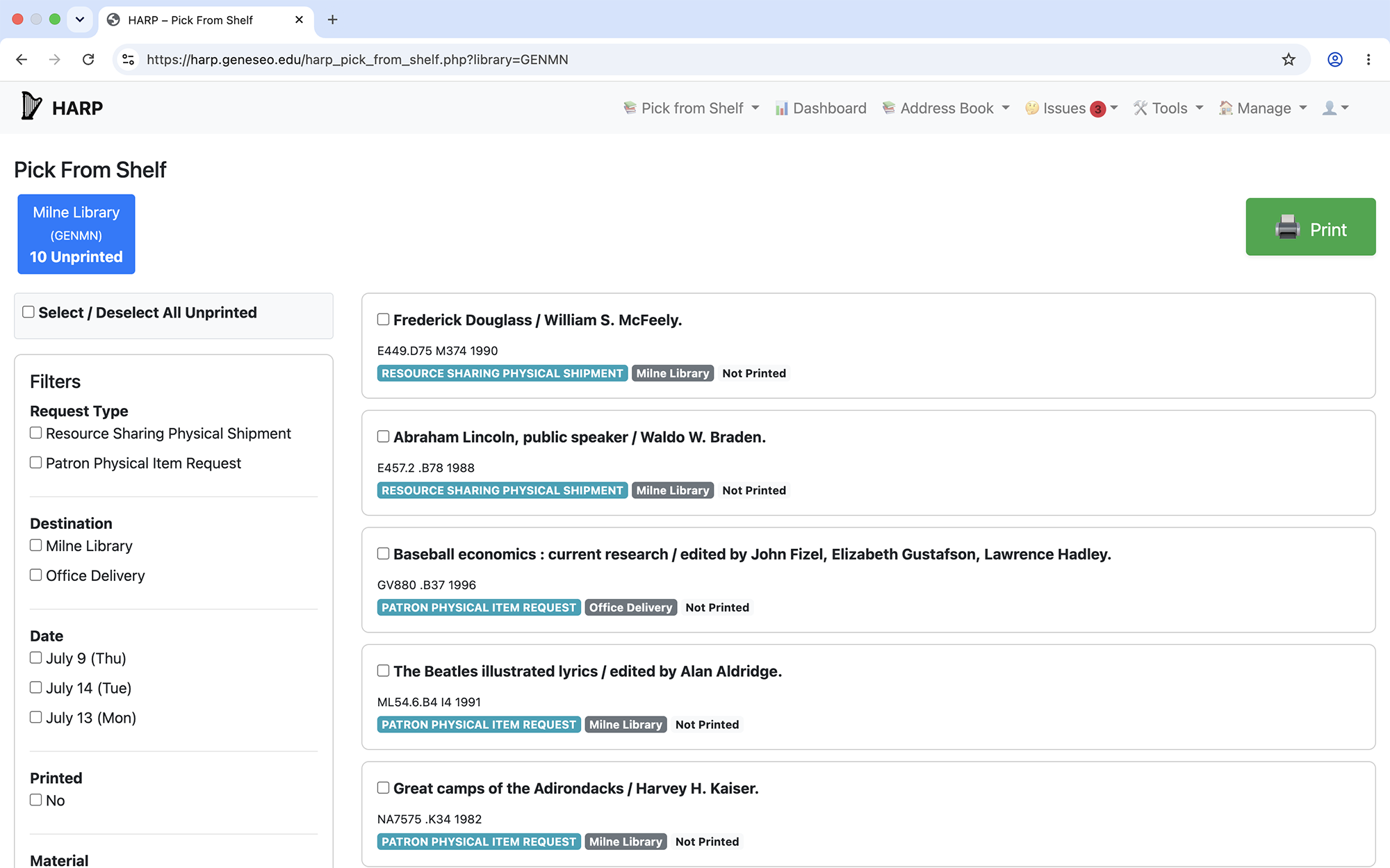Toggle Select / Deselect All Unprinted checkbox

coord(28,312)
